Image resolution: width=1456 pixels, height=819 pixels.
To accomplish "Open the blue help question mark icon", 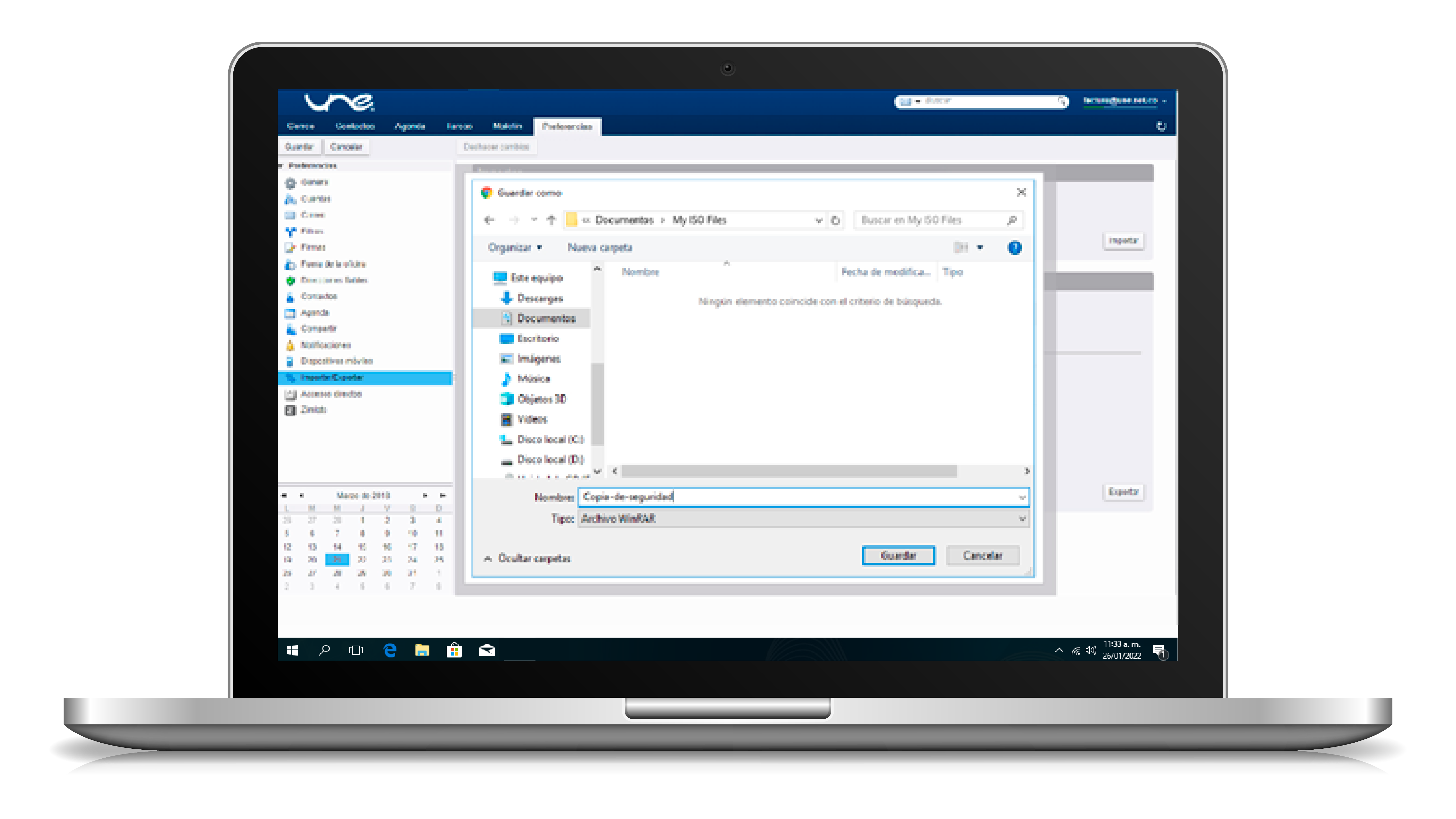I will tap(1015, 247).
